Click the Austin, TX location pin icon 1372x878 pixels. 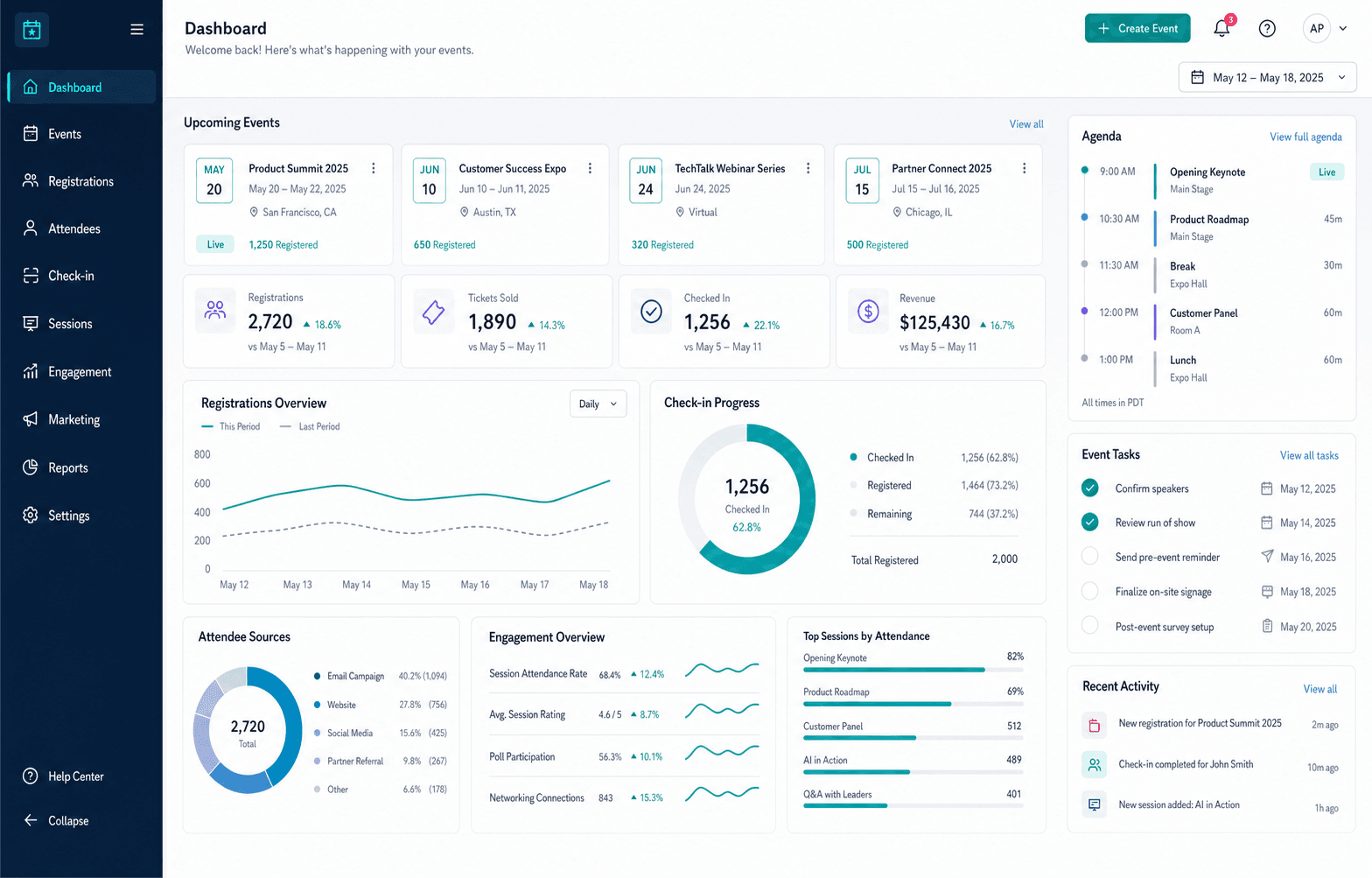coord(465,212)
